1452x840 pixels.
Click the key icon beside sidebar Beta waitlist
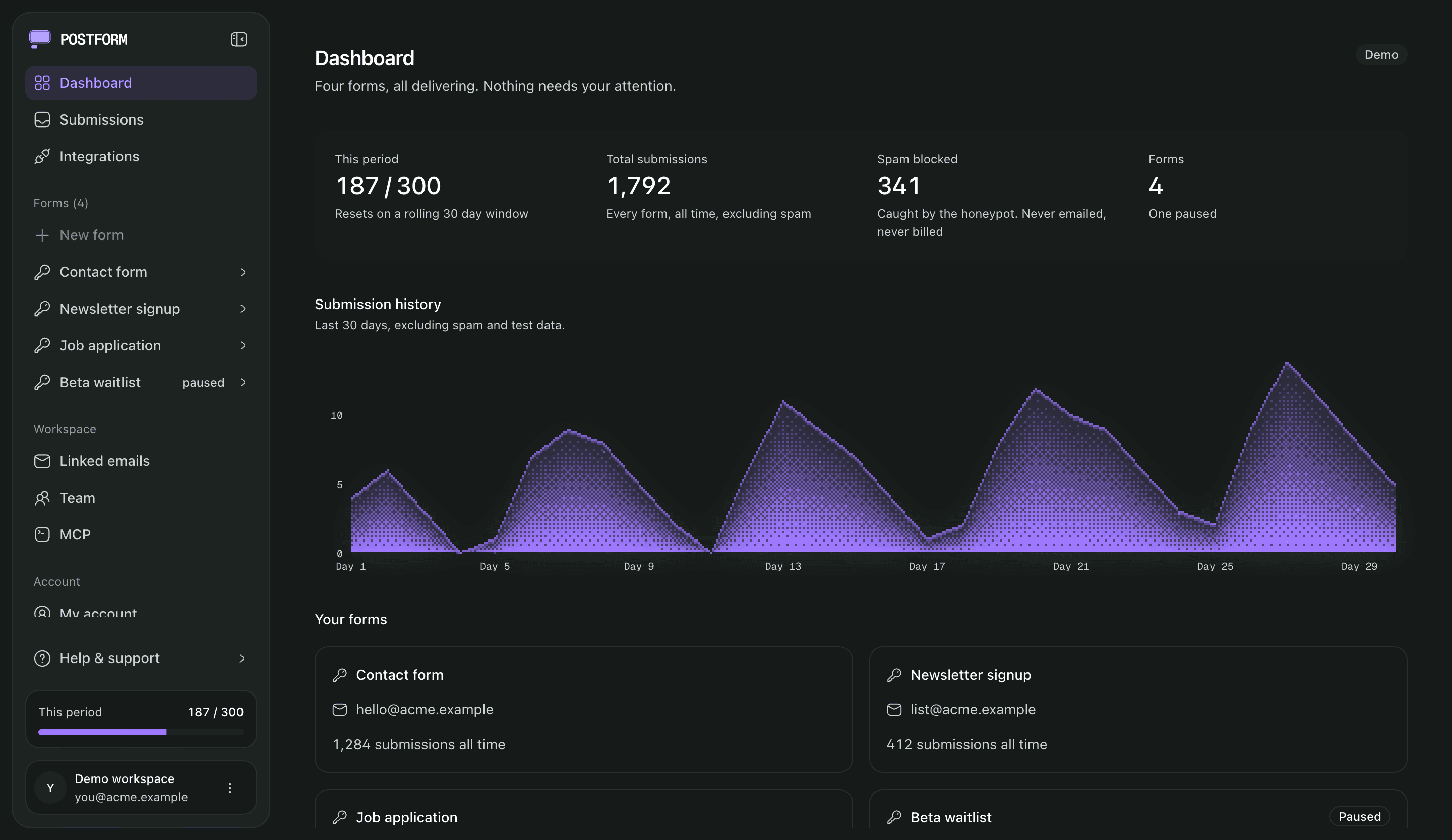(x=42, y=383)
